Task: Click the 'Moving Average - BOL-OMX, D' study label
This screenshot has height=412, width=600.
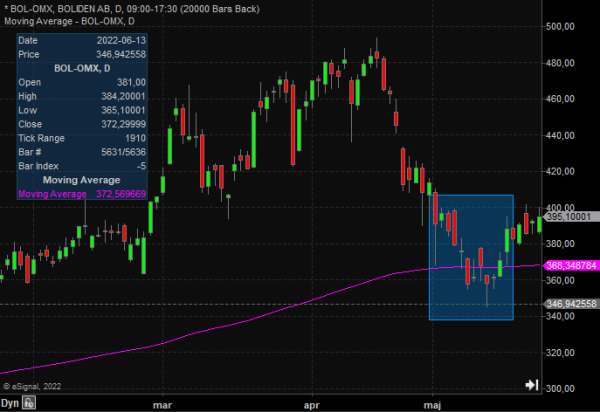Action: pyautogui.click(x=69, y=21)
